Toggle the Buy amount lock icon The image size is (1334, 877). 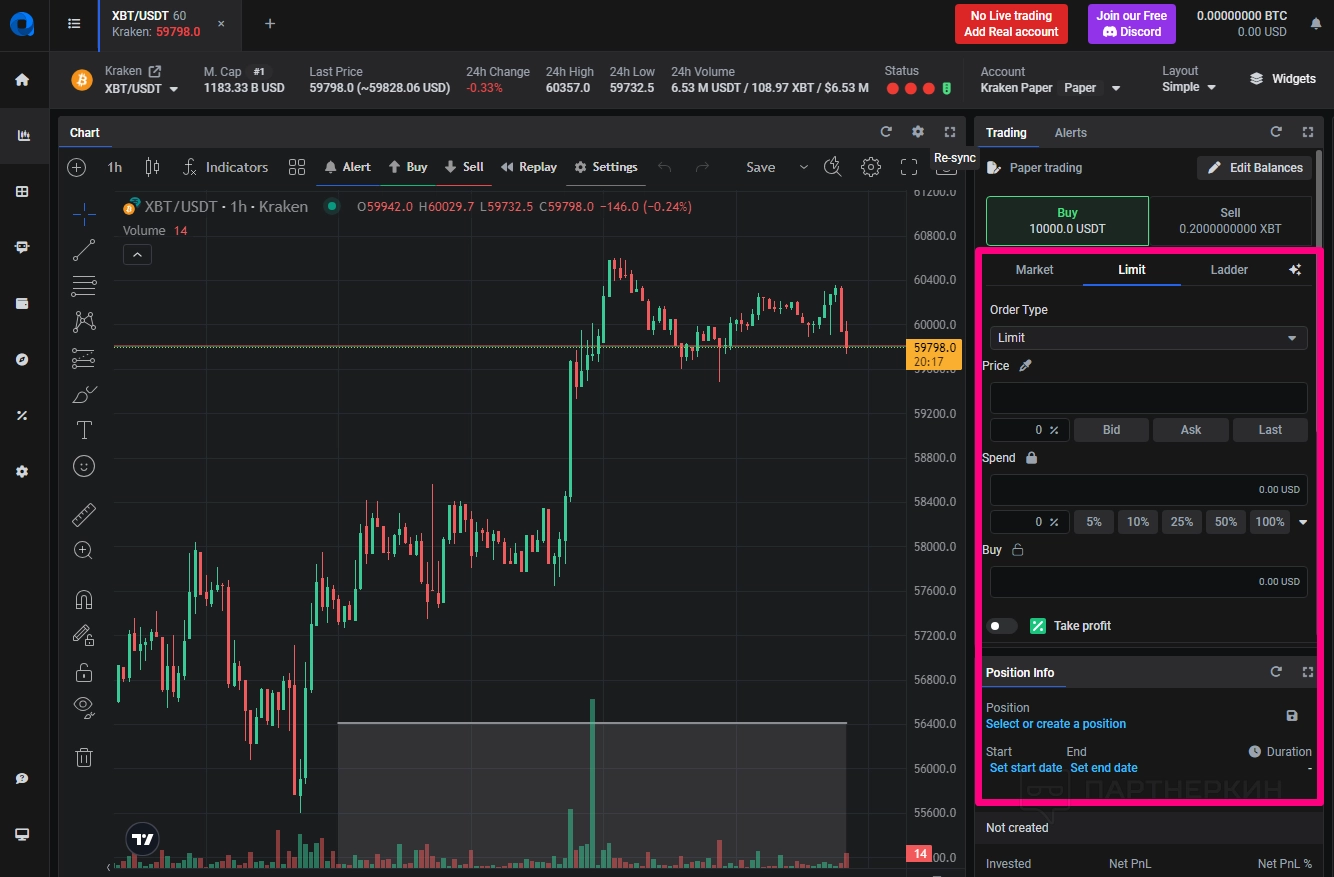(x=1018, y=550)
